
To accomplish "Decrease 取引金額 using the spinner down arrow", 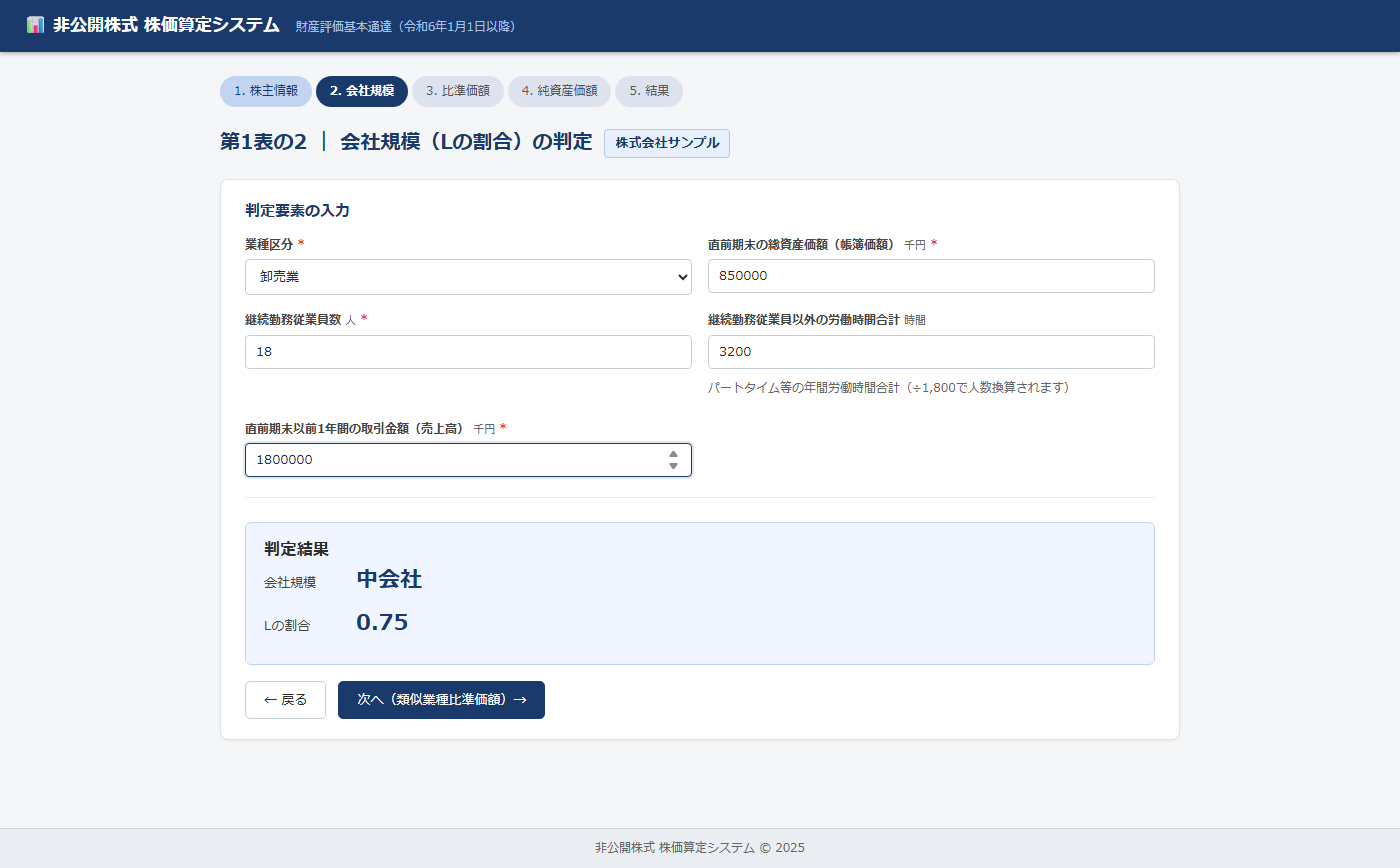I will (673, 466).
